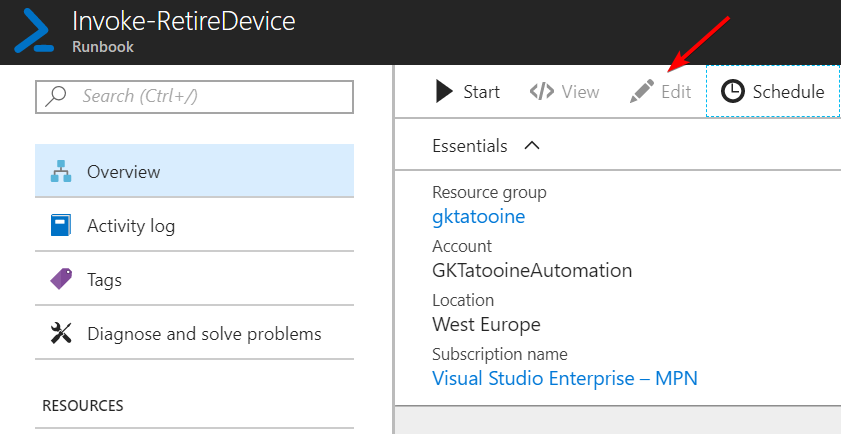Click the GKTatooineAutomation account value
Screen dimensions: 841x434
coord(532,270)
